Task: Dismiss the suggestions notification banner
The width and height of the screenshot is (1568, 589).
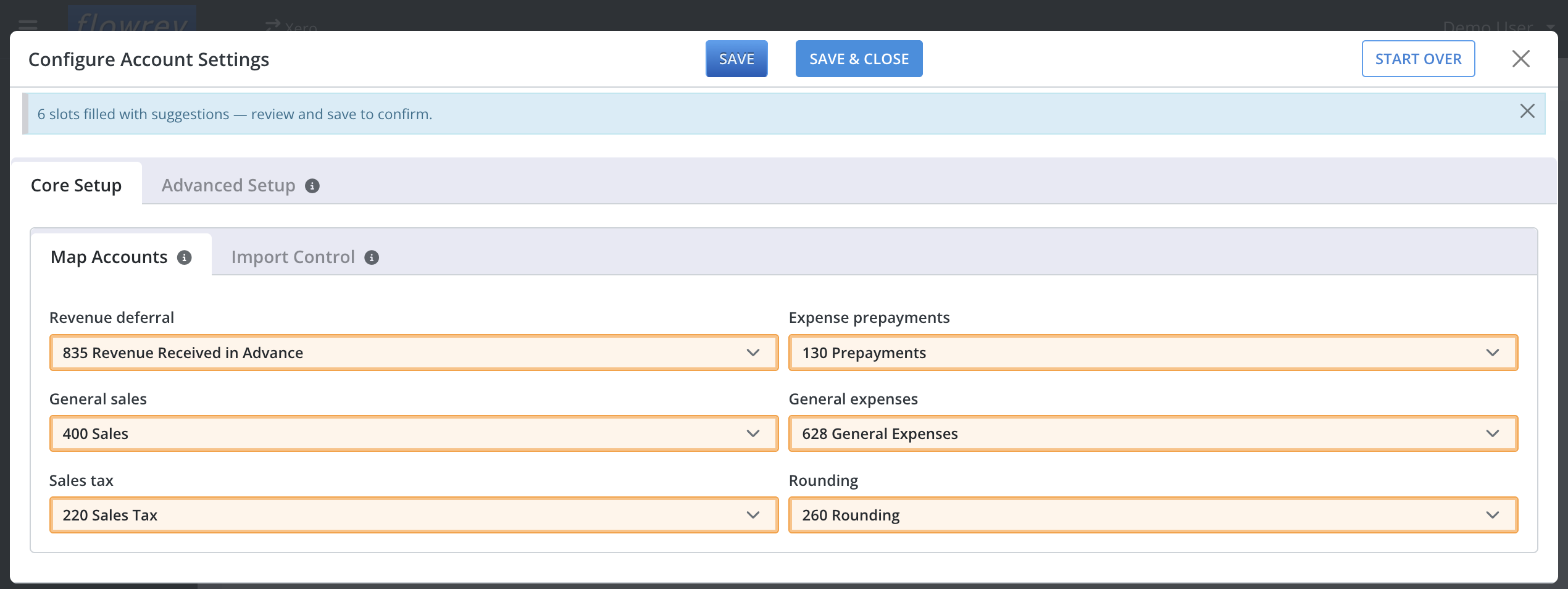Action: (x=1527, y=111)
